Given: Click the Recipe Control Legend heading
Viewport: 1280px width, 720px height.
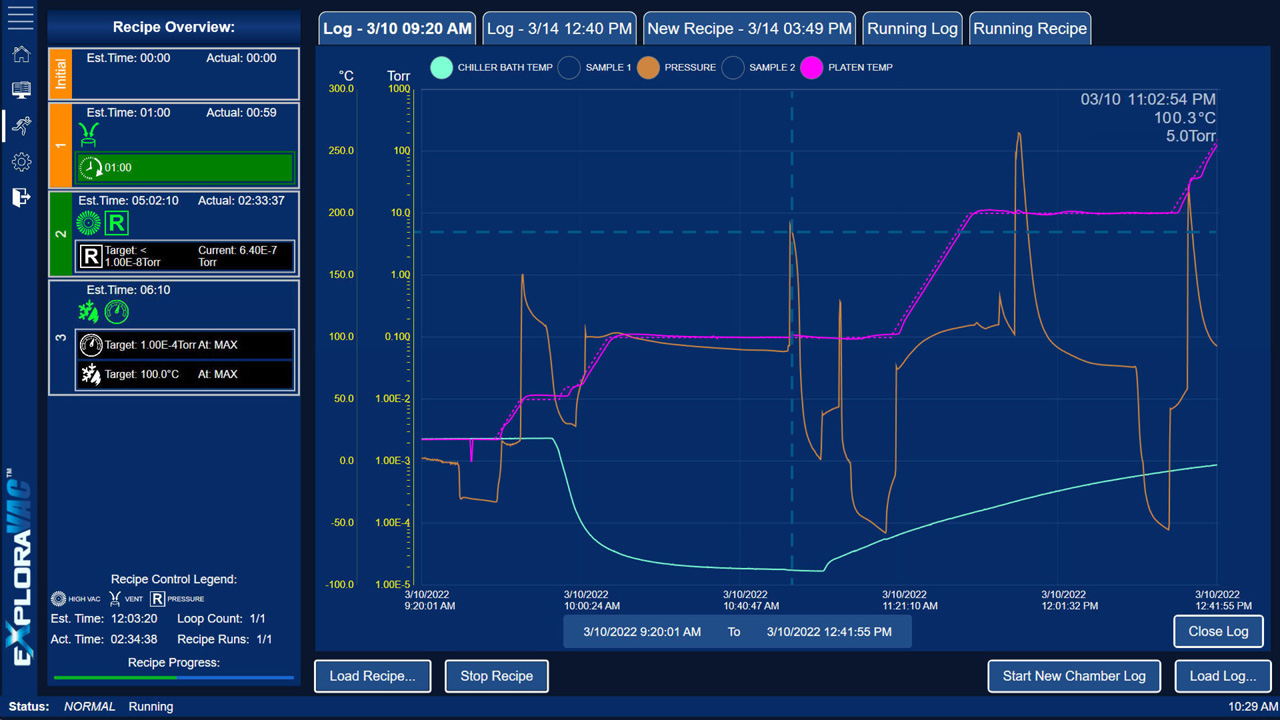Looking at the screenshot, I should [174, 579].
